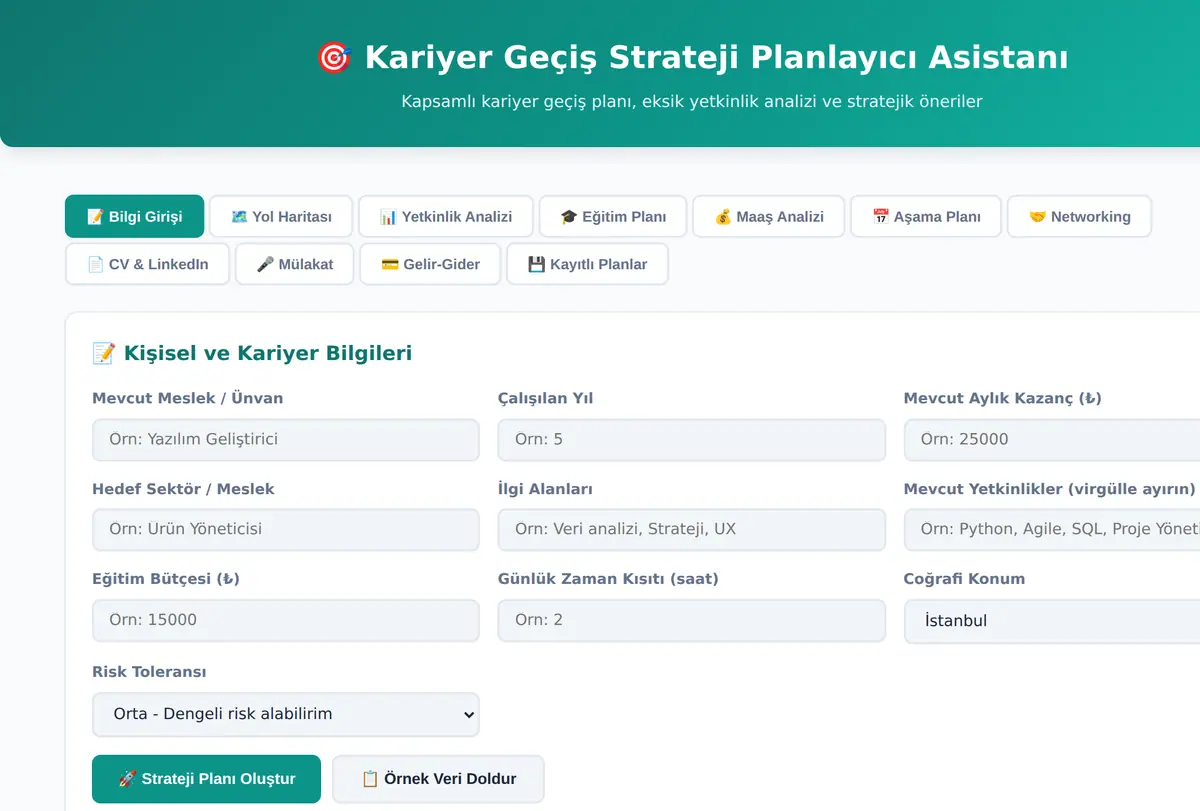
Task: Click the floppy disk icon on Kayıtlı Planlar
Action: (536, 264)
